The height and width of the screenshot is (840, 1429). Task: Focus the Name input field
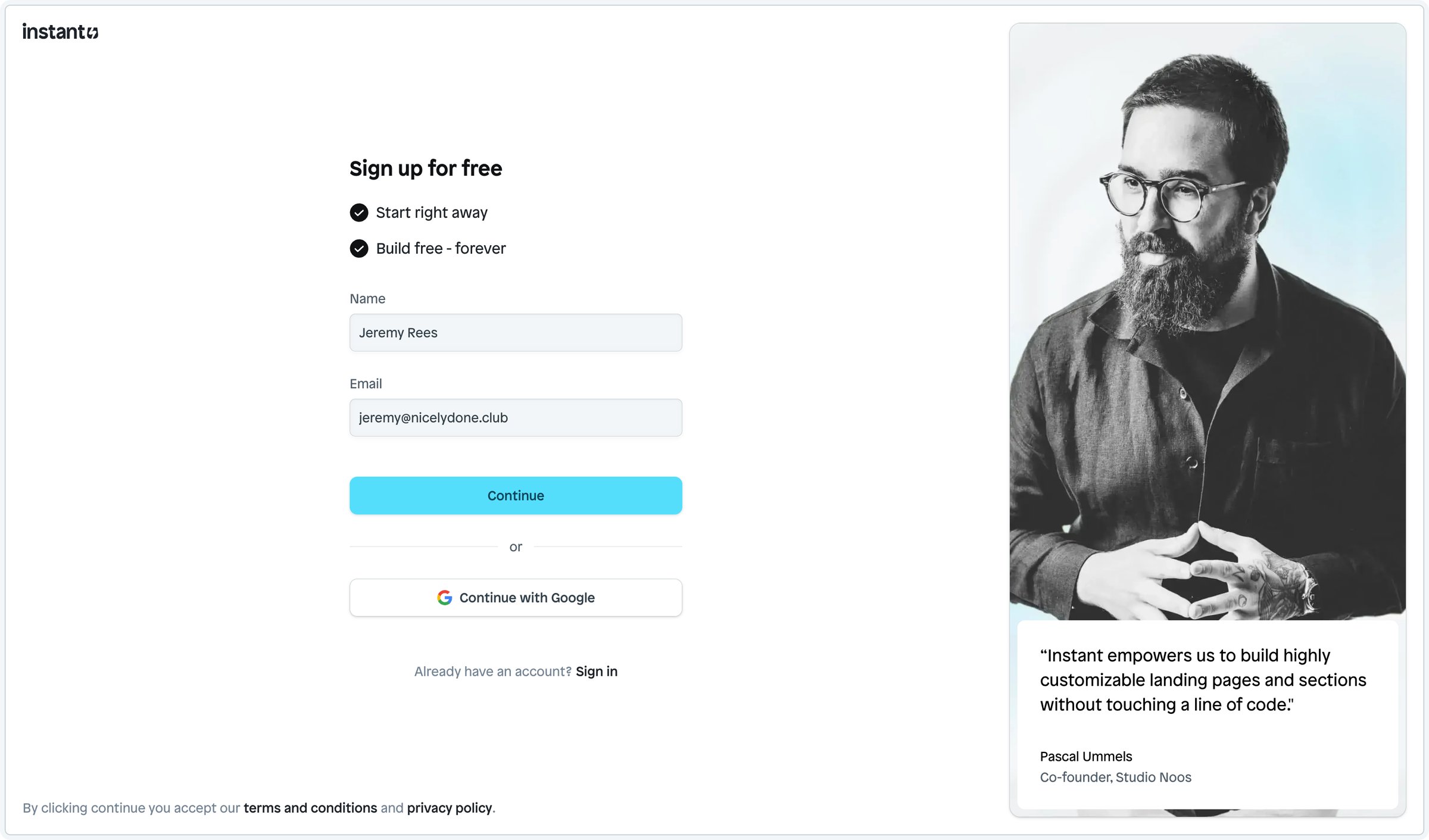pyautogui.click(x=516, y=333)
